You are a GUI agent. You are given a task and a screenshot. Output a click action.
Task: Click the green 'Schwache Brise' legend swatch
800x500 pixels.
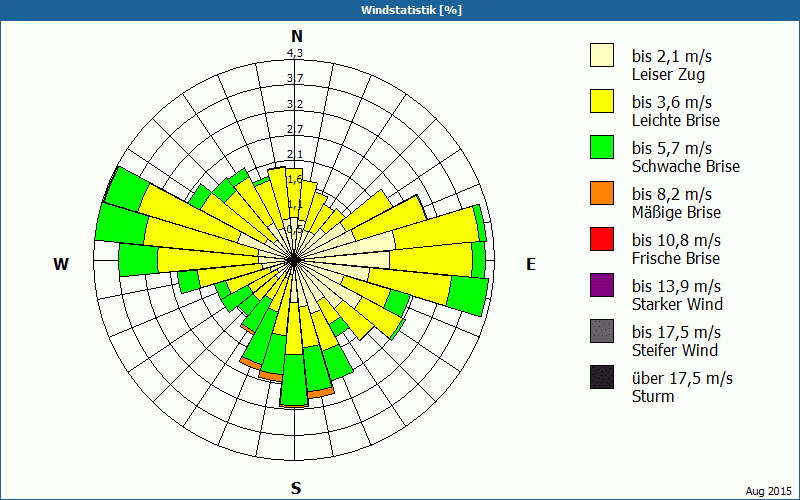[601, 147]
